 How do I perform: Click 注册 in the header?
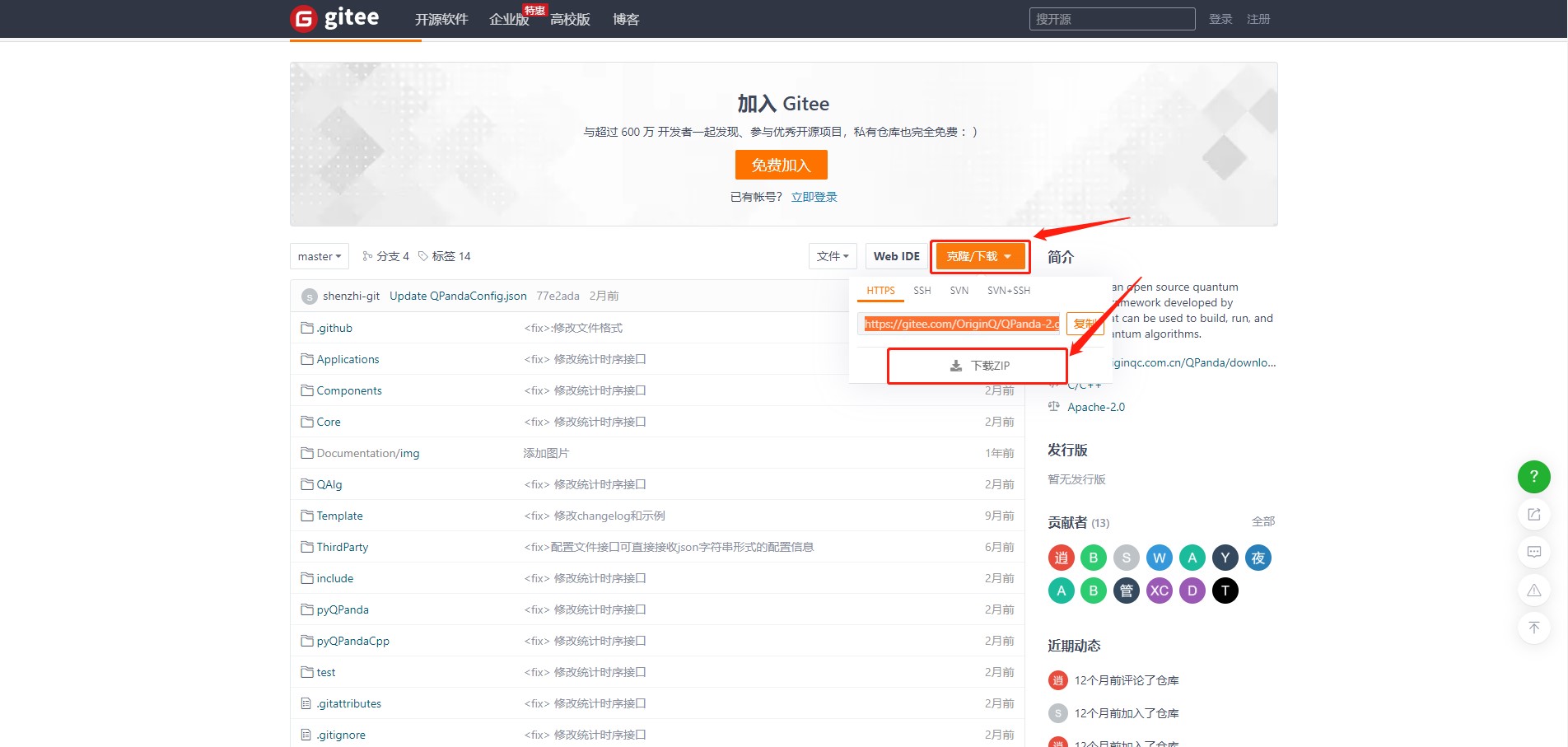(x=1258, y=19)
